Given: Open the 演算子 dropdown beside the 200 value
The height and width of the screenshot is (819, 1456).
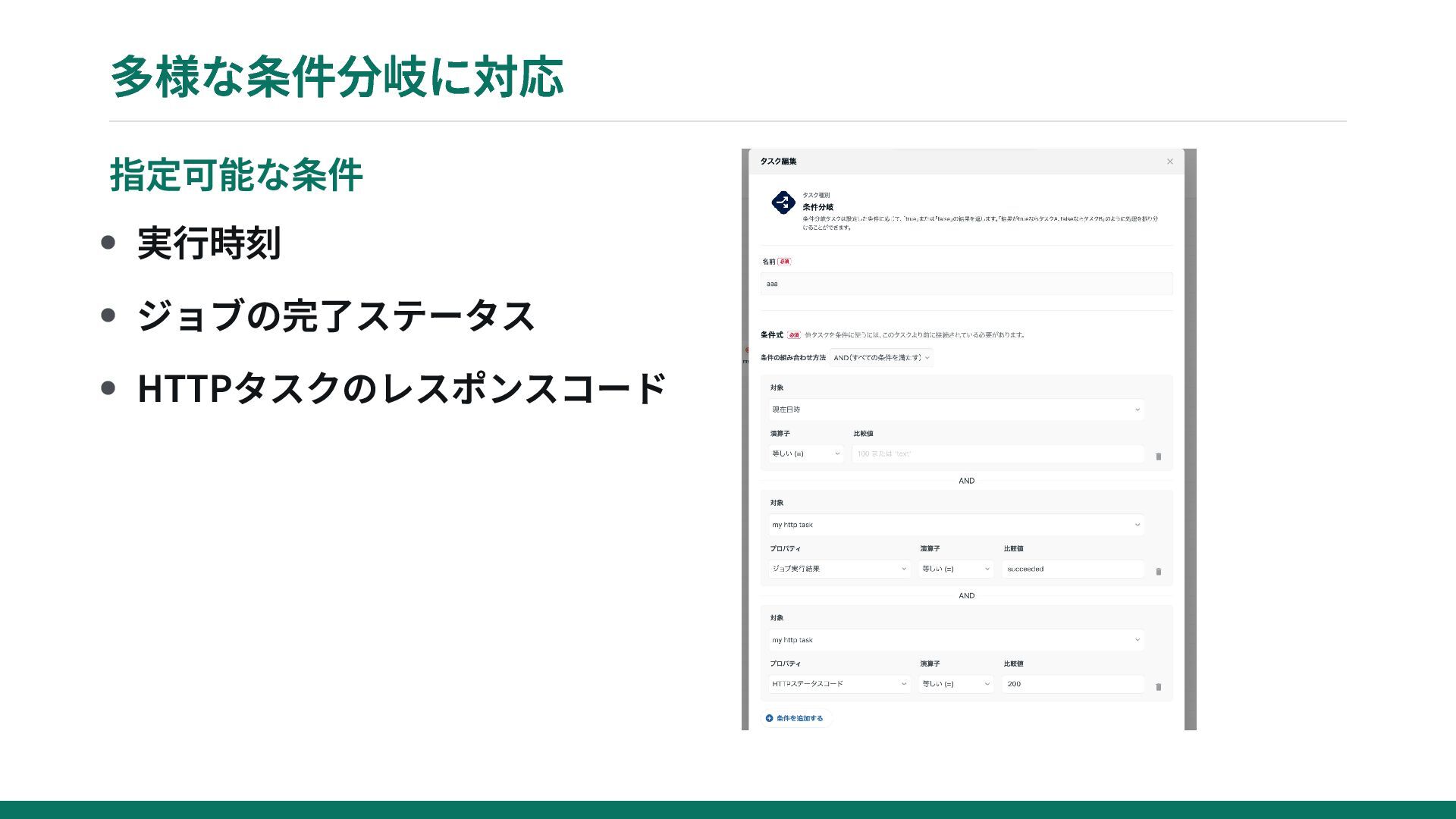Looking at the screenshot, I should (955, 684).
